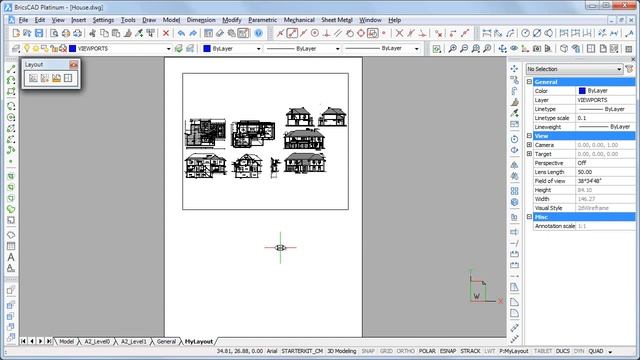Toggle POLAR tracking in status bar
Image resolution: width=640 pixels, height=360 pixels.
(x=427, y=351)
